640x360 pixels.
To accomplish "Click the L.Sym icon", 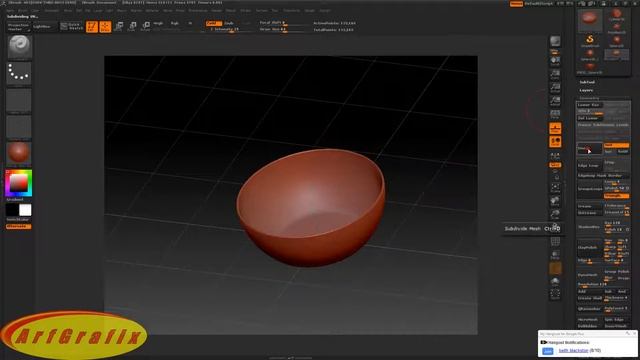I will point(555,156).
